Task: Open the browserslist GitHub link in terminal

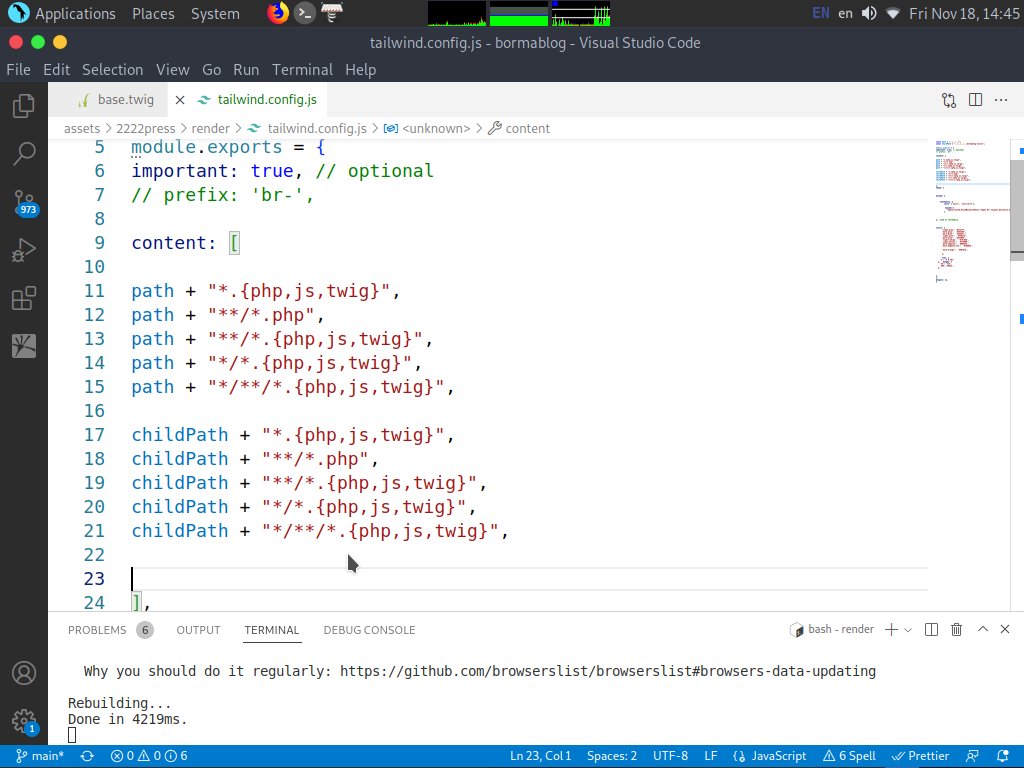Action: [608, 671]
